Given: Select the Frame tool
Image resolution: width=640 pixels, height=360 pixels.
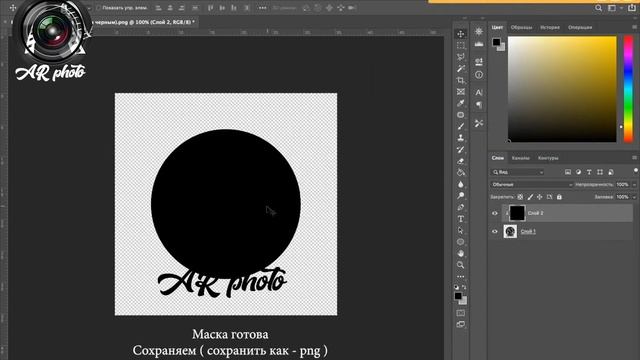Looking at the screenshot, I should (461, 91).
